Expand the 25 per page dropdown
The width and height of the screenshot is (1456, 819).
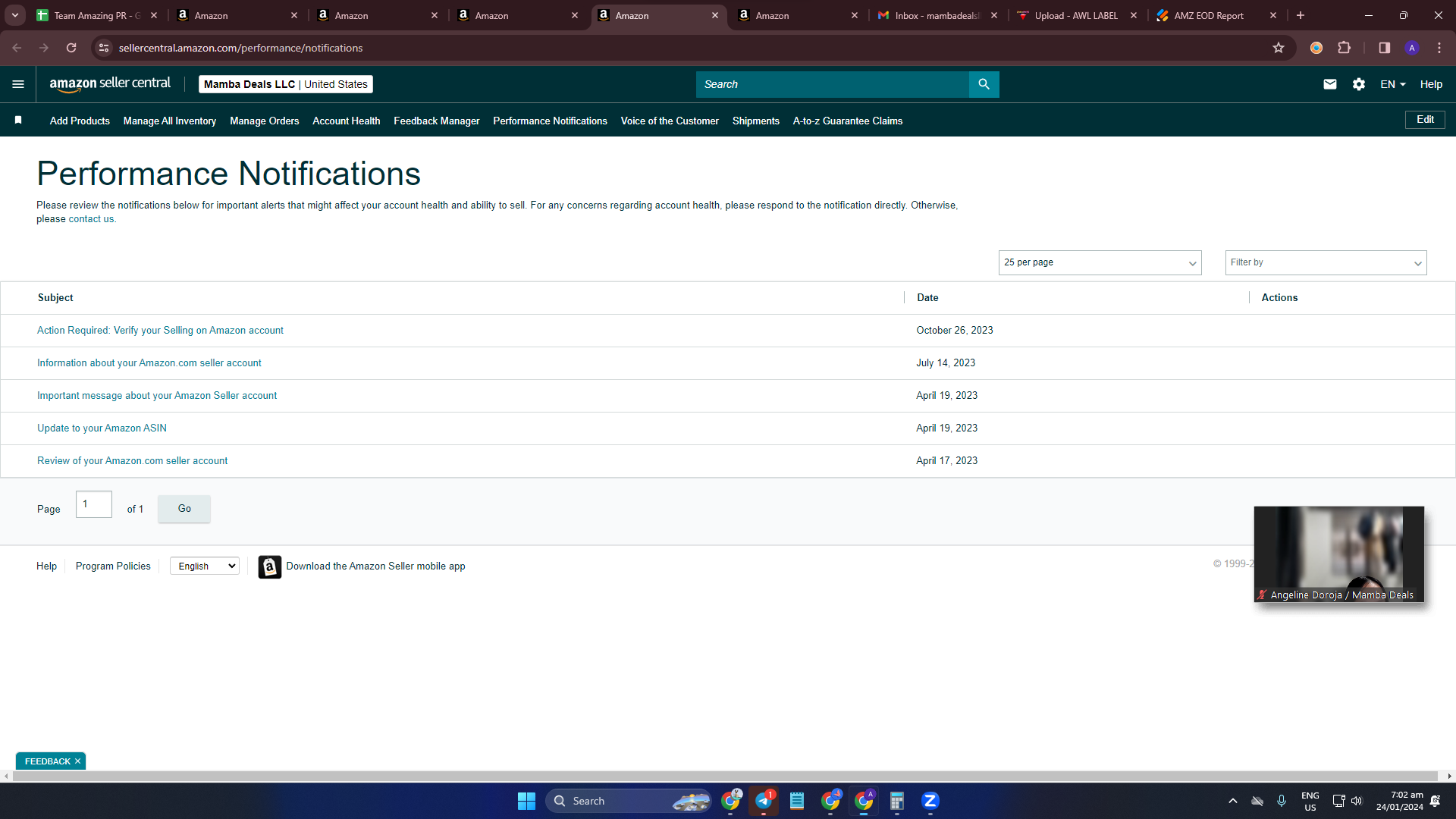pos(1100,262)
